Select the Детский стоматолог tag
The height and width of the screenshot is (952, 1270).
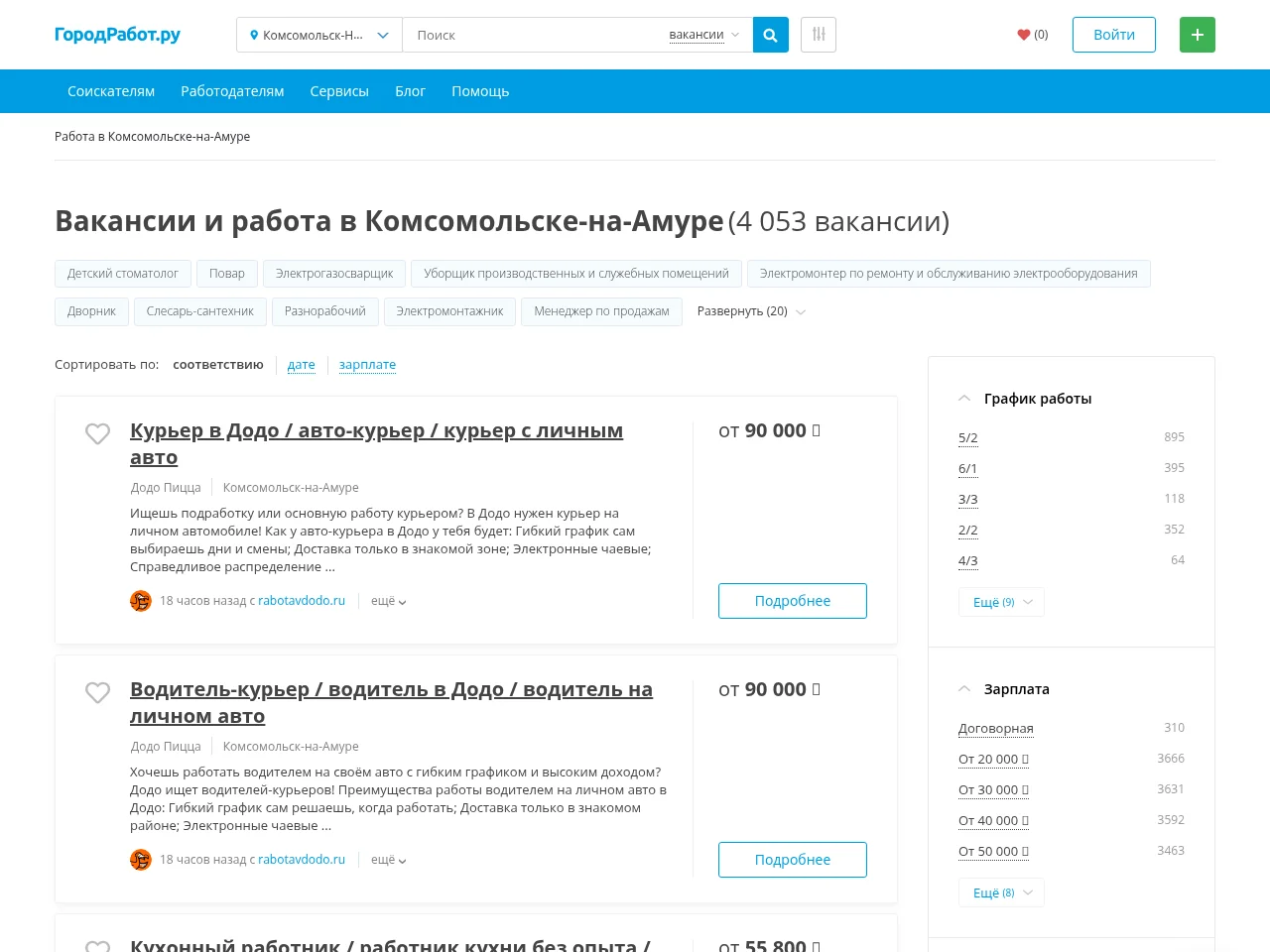pyautogui.click(x=123, y=274)
